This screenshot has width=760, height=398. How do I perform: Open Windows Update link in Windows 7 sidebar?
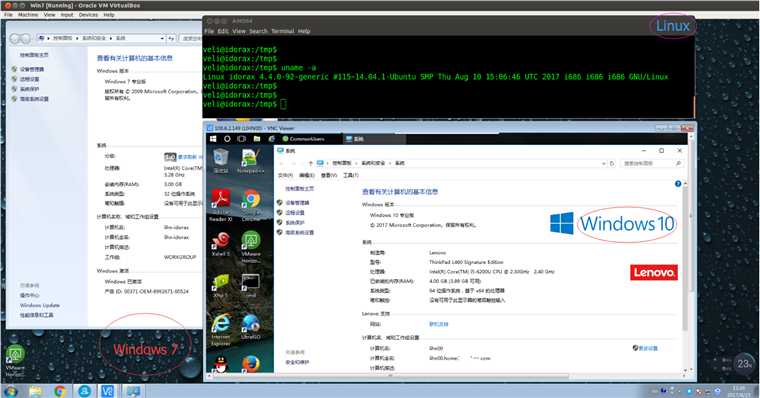click(40, 305)
